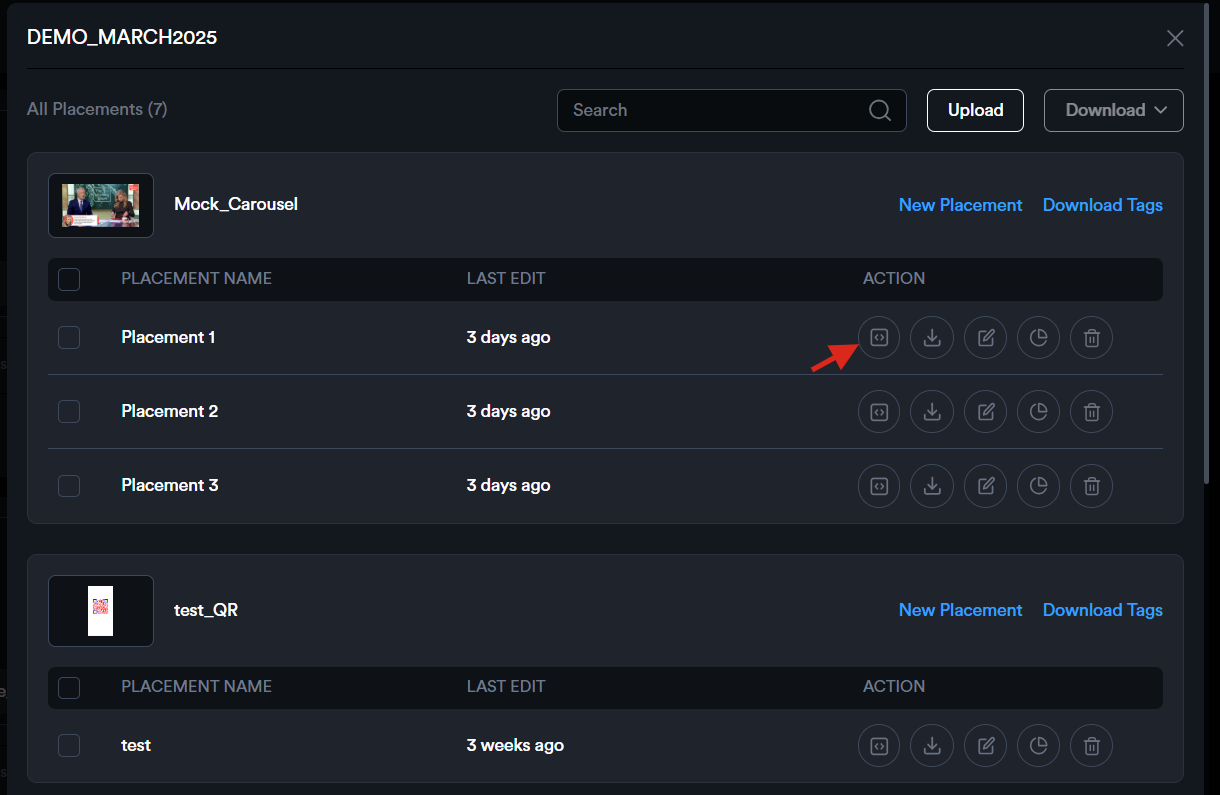Click into the Search input field
Image resolution: width=1220 pixels, height=795 pixels.
pos(710,111)
